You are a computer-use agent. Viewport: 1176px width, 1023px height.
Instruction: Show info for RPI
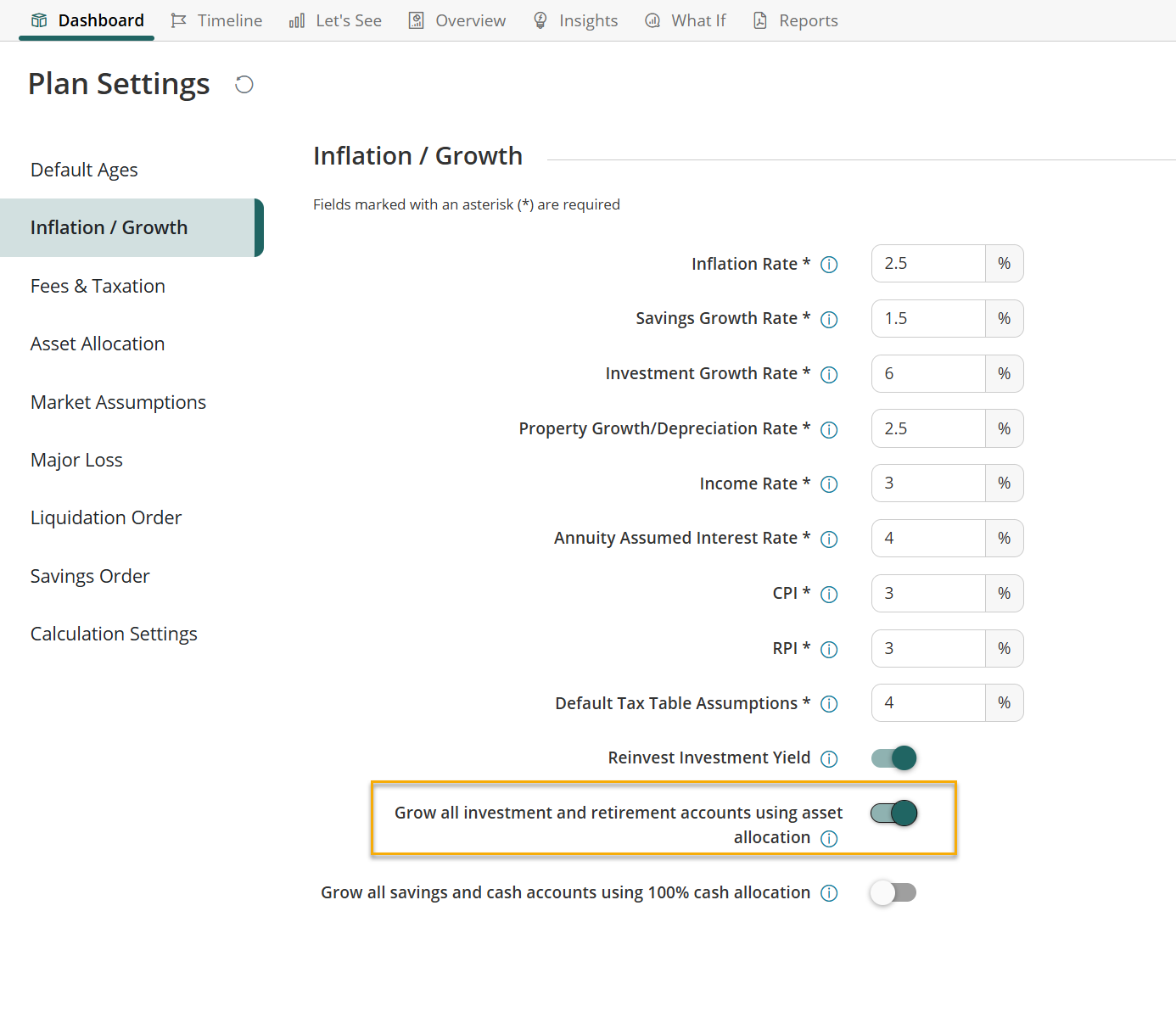point(830,650)
